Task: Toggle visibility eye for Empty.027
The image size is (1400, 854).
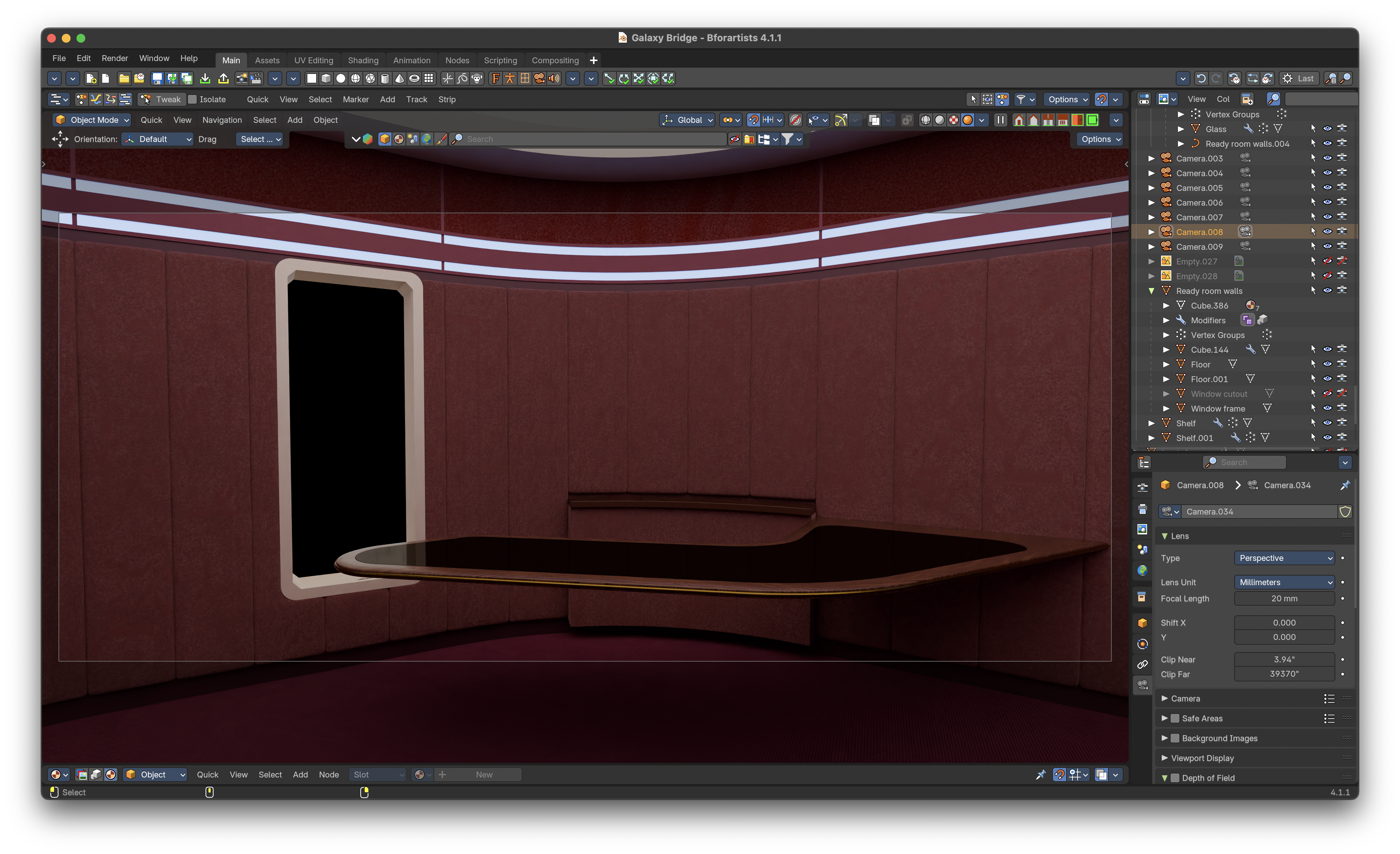Action: [1327, 261]
